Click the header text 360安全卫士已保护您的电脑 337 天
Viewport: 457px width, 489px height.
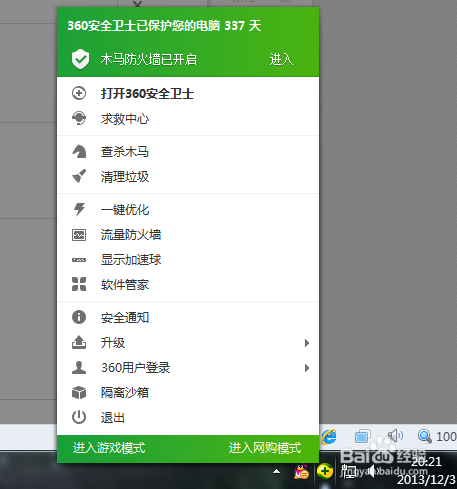point(164,26)
